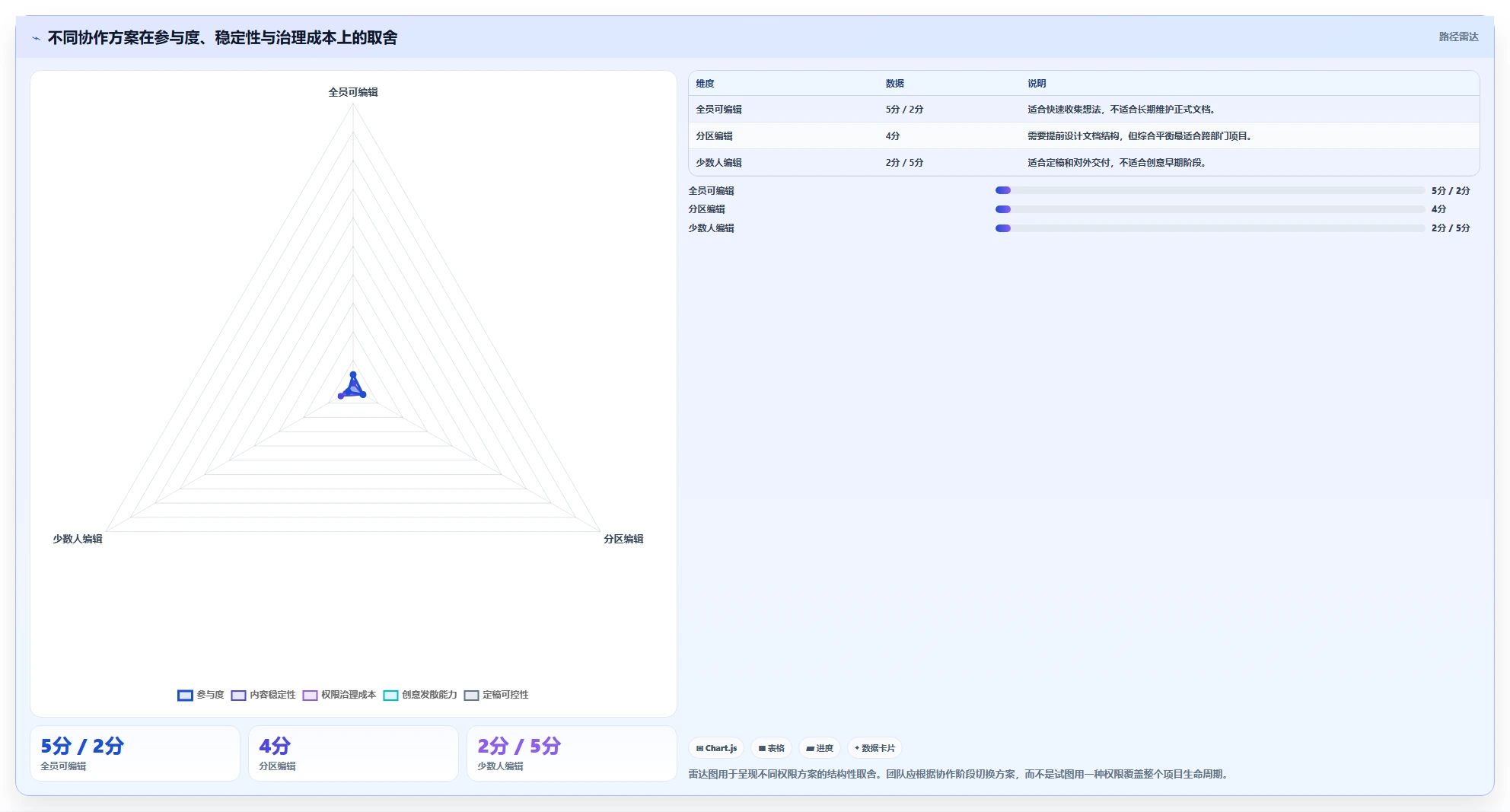Open the 4分 分区编辑 stat card
The height and width of the screenshot is (812, 1510).
[x=353, y=753]
